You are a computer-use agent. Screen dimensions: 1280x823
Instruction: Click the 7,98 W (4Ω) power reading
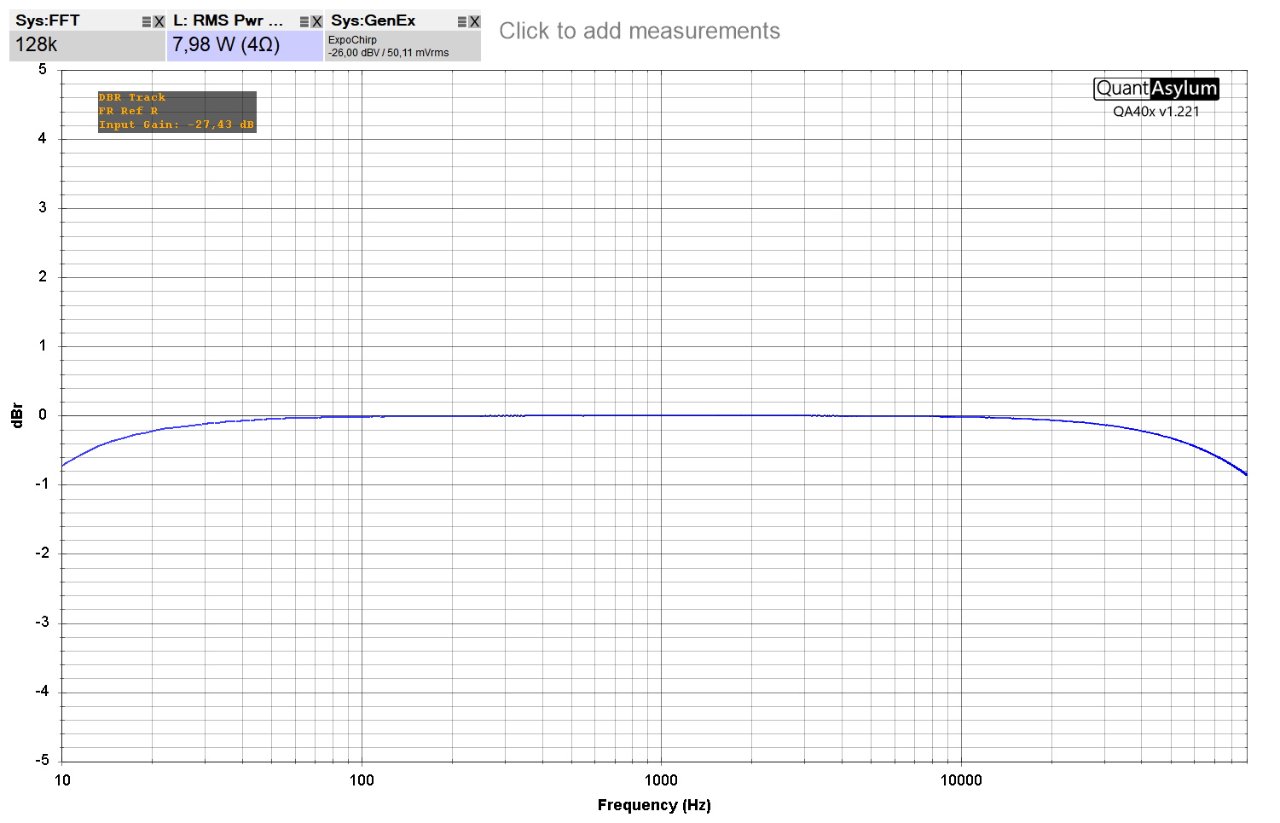[x=226, y=45]
